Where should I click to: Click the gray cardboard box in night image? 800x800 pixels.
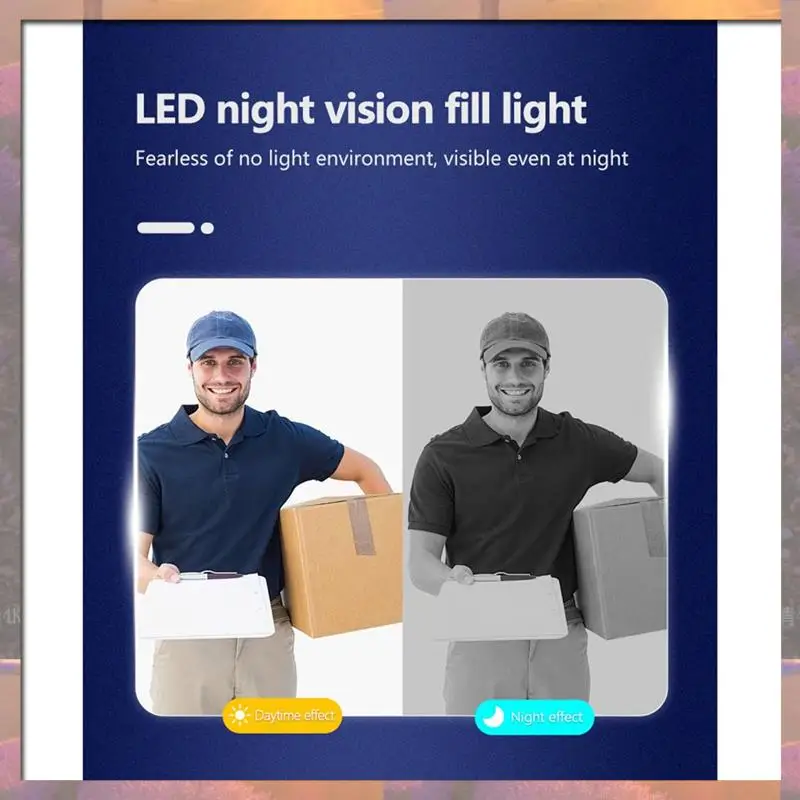tap(620, 567)
